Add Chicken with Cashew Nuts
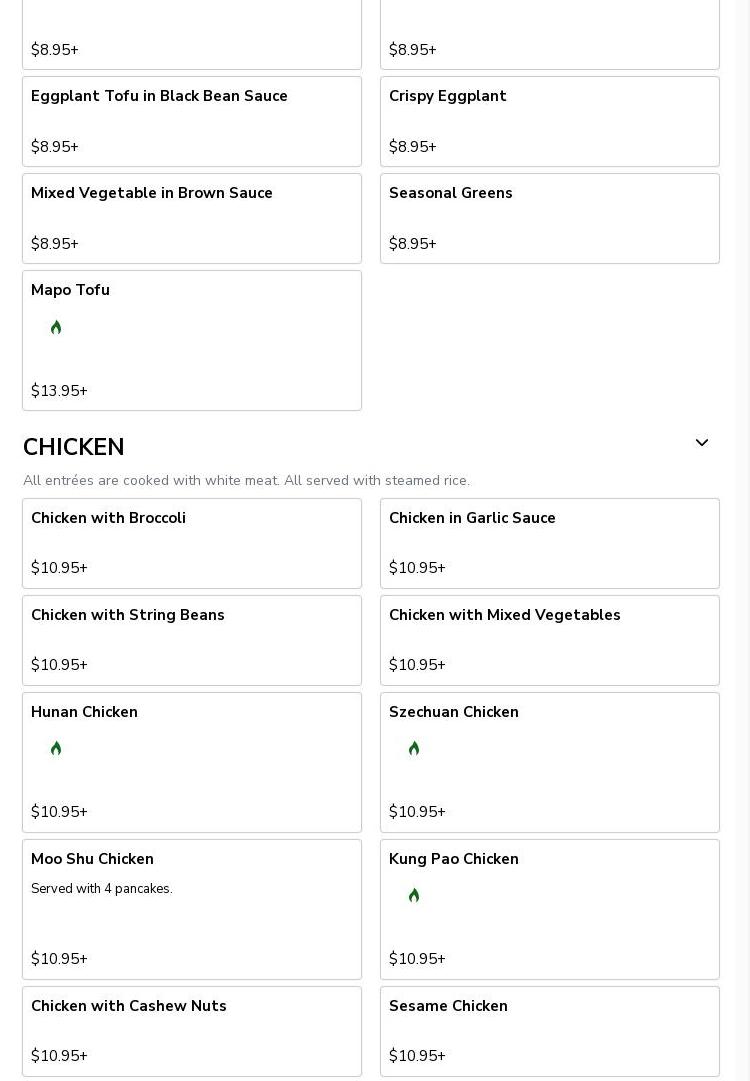 point(192,1031)
